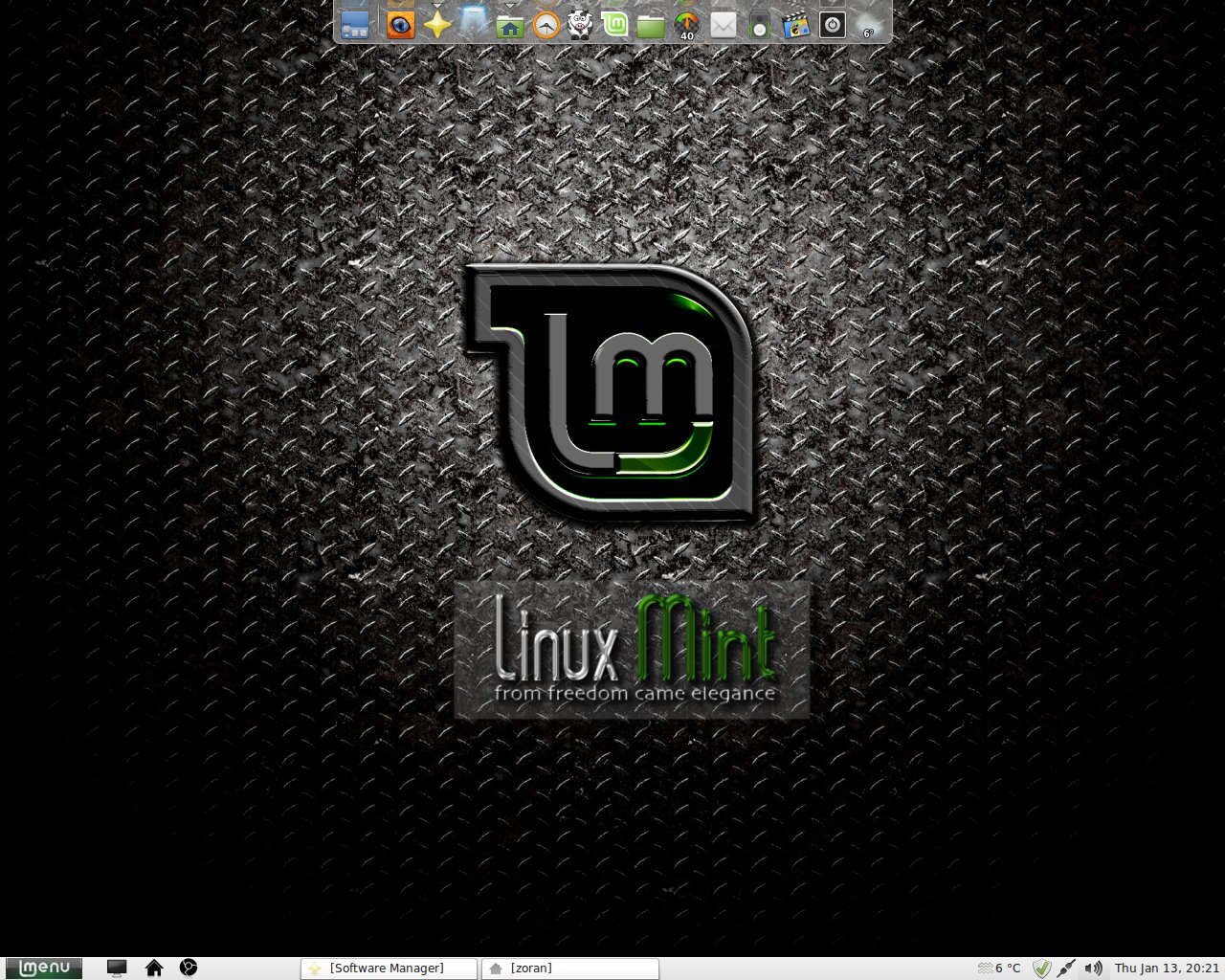Open the clock showing Thu Jan 13, 20:21
This screenshot has height=980, width=1225.
click(x=1168, y=969)
